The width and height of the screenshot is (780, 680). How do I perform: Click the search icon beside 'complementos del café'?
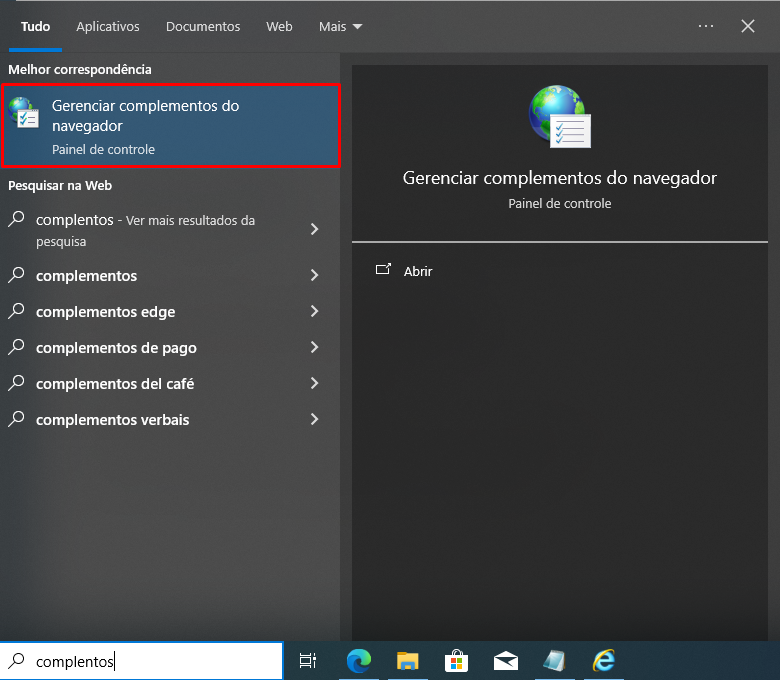pos(16,383)
